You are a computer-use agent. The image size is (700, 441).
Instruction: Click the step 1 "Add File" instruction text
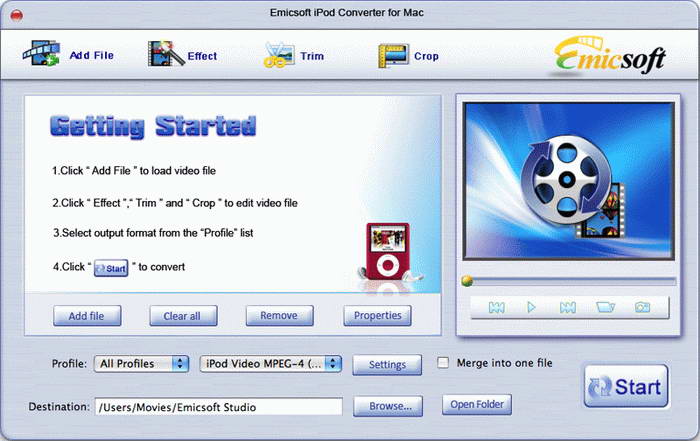click(134, 171)
